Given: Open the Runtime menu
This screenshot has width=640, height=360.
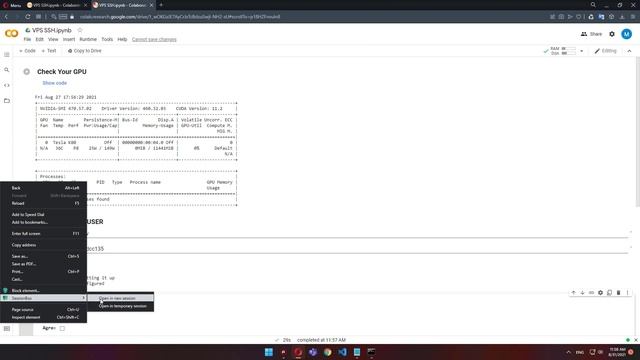Looking at the screenshot, I should [x=88, y=40].
